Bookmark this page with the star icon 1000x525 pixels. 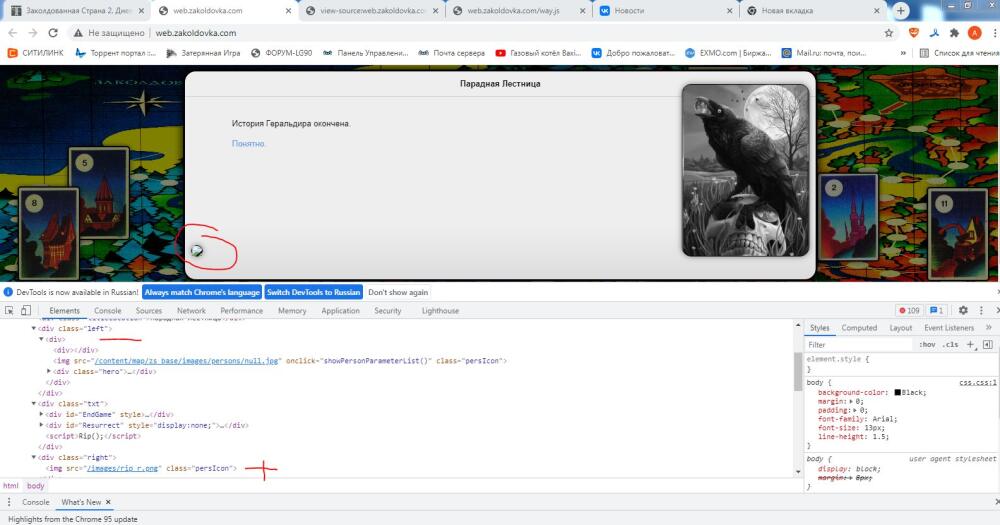point(888,33)
